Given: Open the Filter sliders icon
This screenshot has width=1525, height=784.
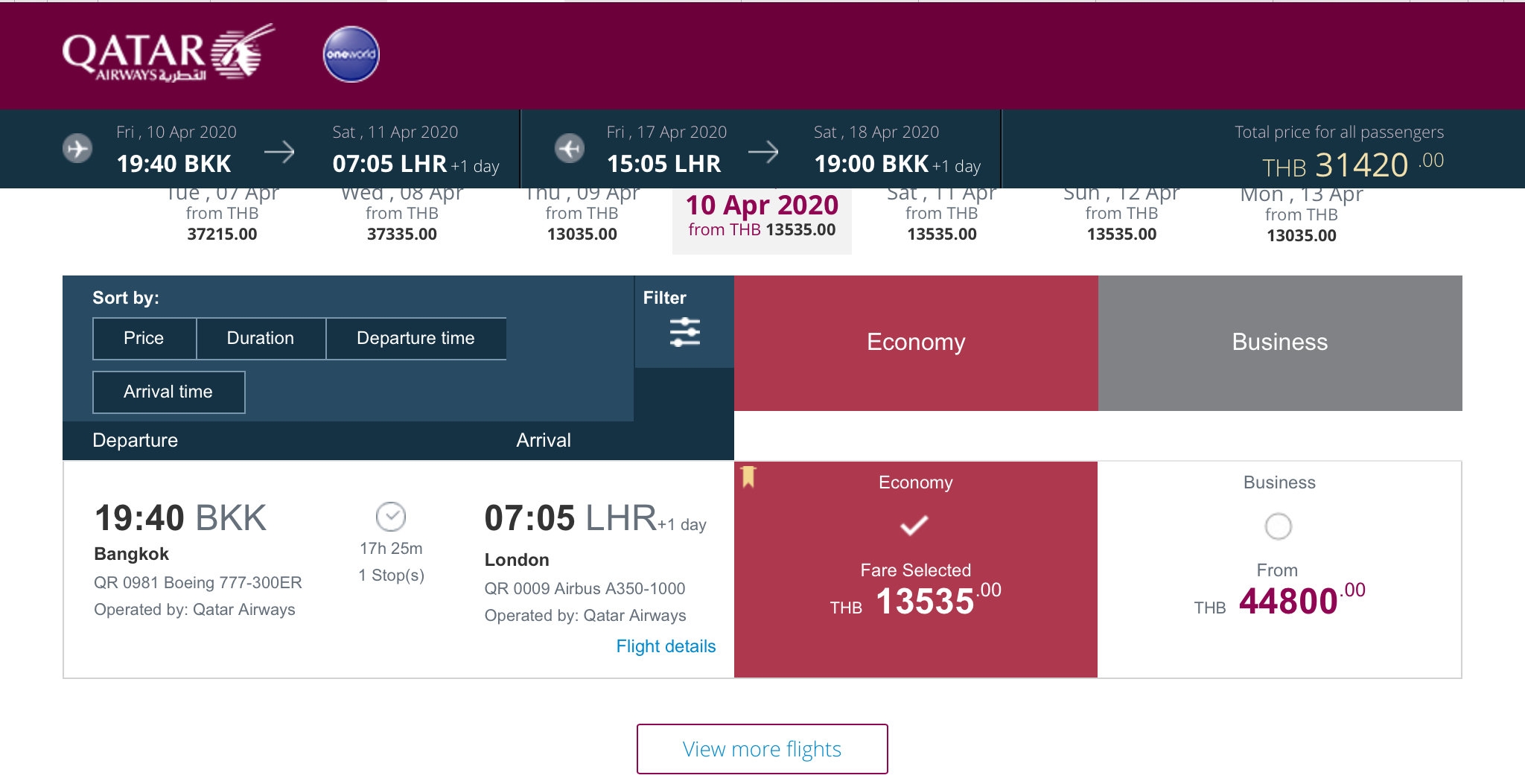Looking at the screenshot, I should pos(685,332).
